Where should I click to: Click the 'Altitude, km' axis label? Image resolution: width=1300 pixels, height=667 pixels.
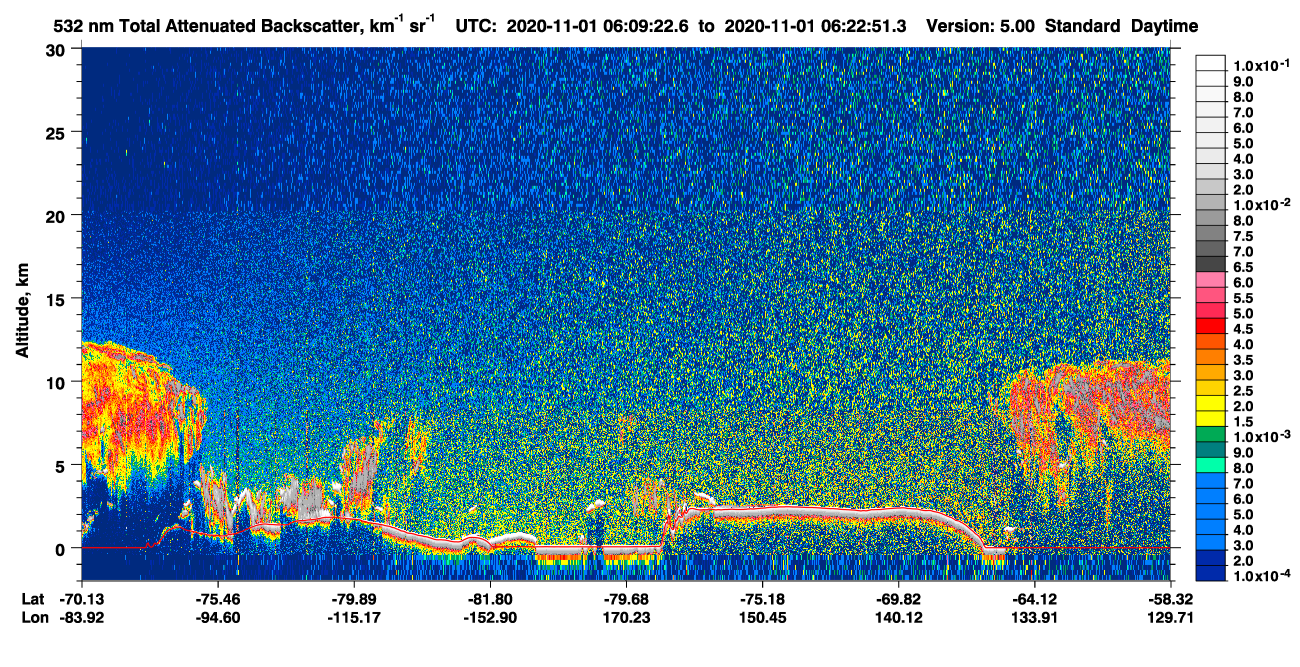click(x=22, y=313)
